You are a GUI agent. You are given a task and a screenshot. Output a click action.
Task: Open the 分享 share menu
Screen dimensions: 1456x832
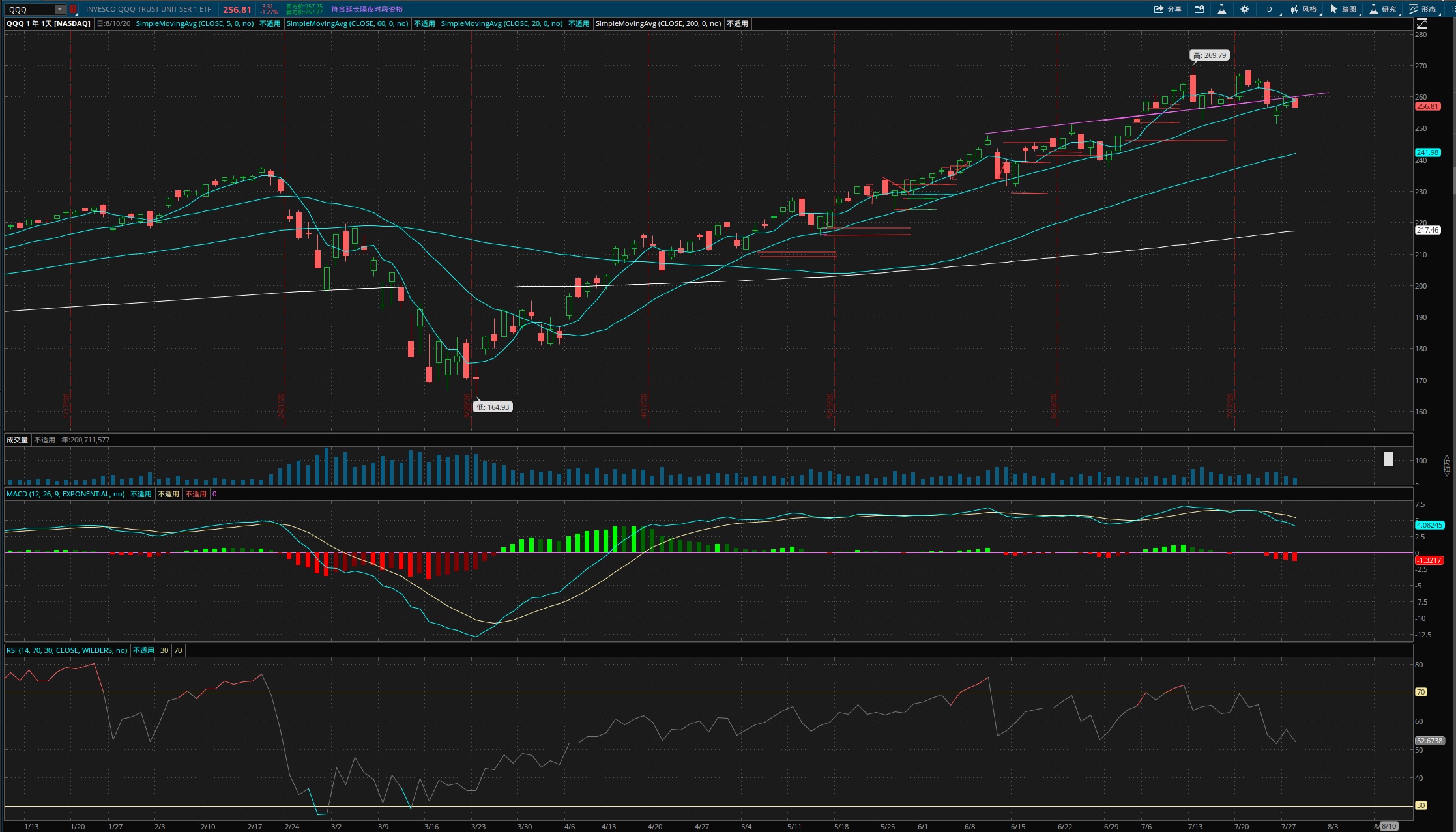point(1167,9)
